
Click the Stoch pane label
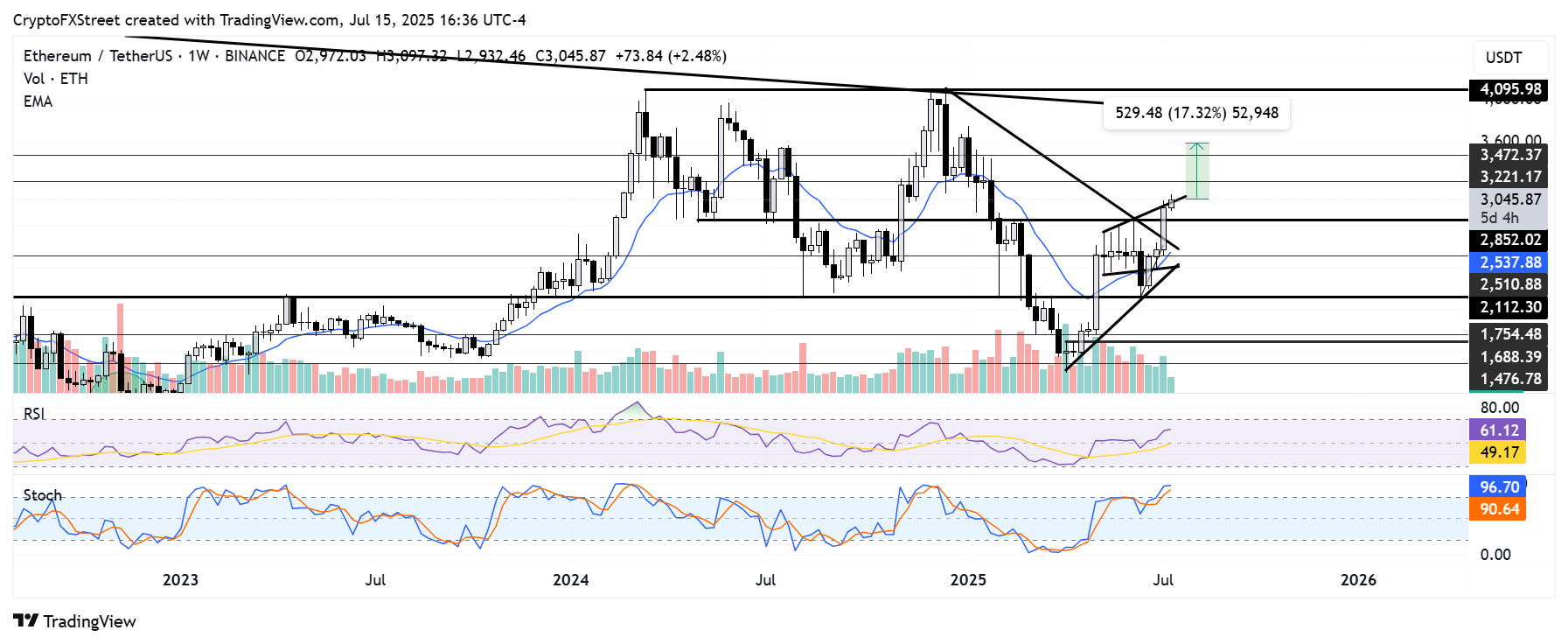click(x=42, y=495)
